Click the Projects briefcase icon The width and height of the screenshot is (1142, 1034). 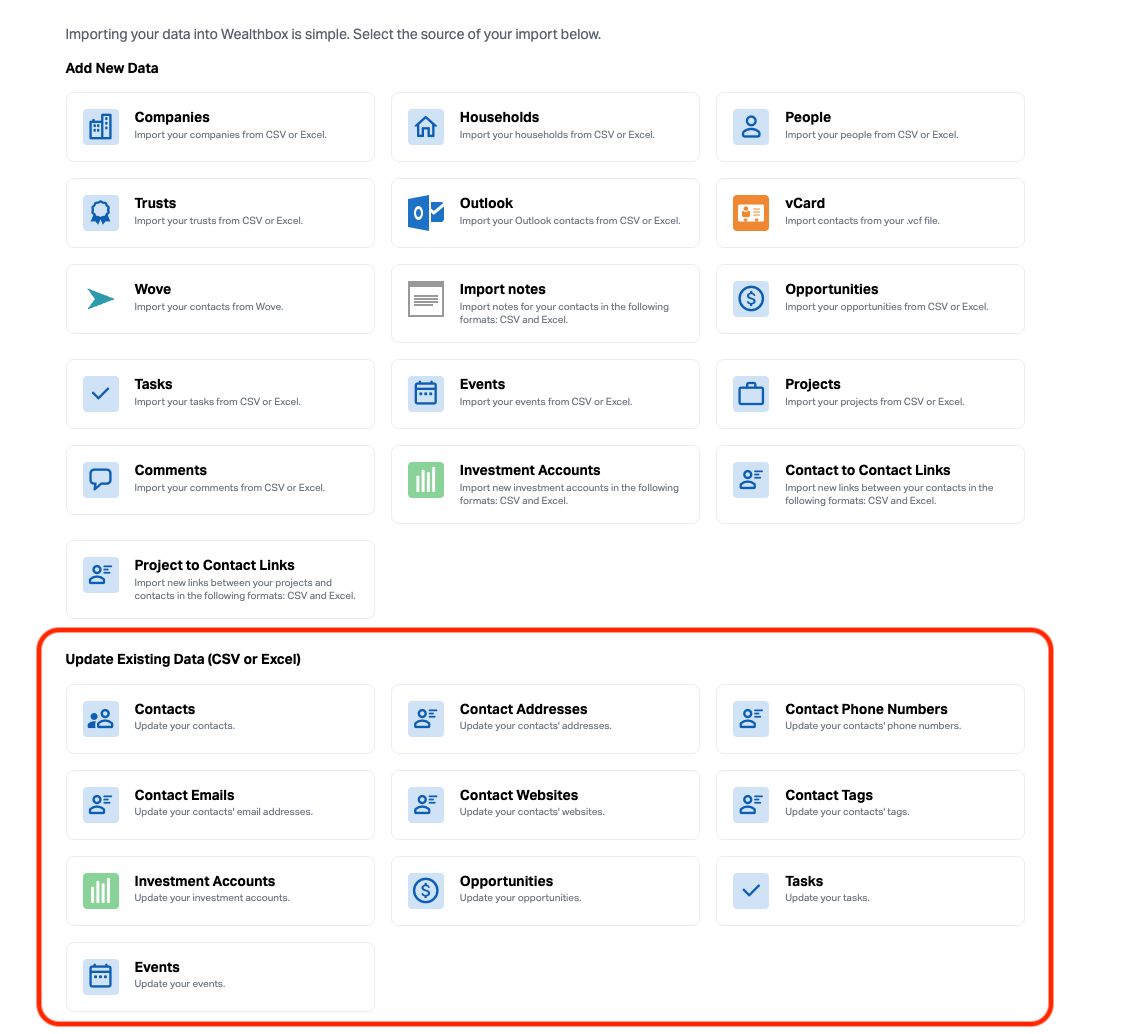pyautogui.click(x=750, y=394)
